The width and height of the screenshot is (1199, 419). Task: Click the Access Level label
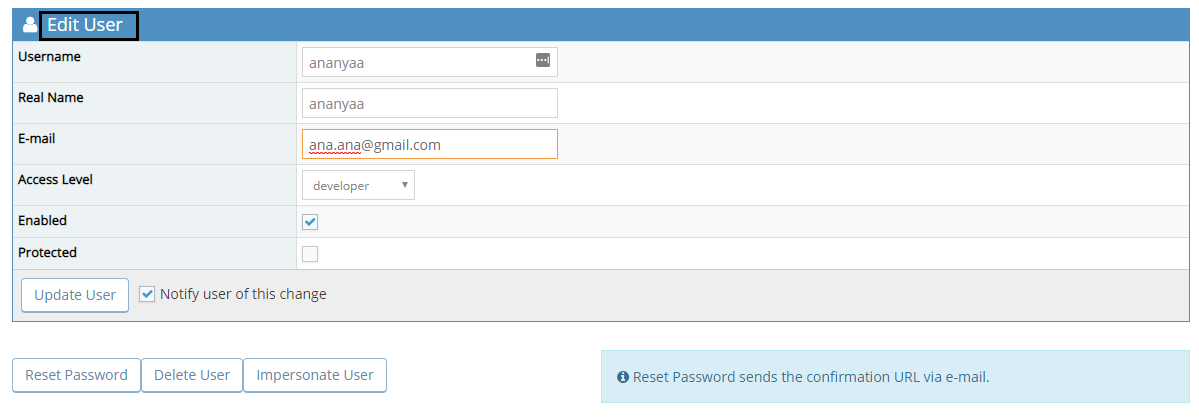click(55, 180)
